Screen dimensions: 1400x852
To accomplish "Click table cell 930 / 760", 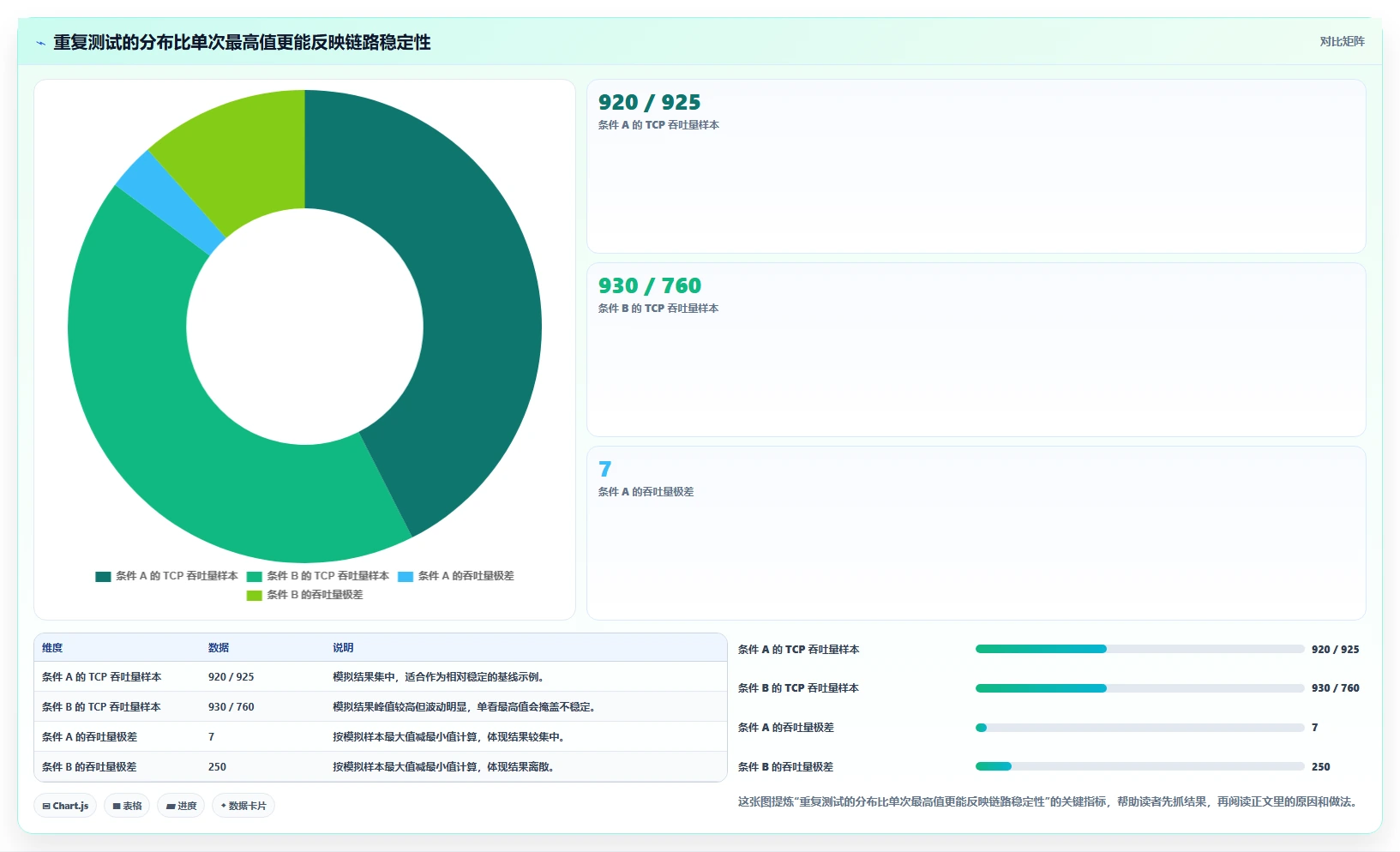I will pyautogui.click(x=231, y=707).
